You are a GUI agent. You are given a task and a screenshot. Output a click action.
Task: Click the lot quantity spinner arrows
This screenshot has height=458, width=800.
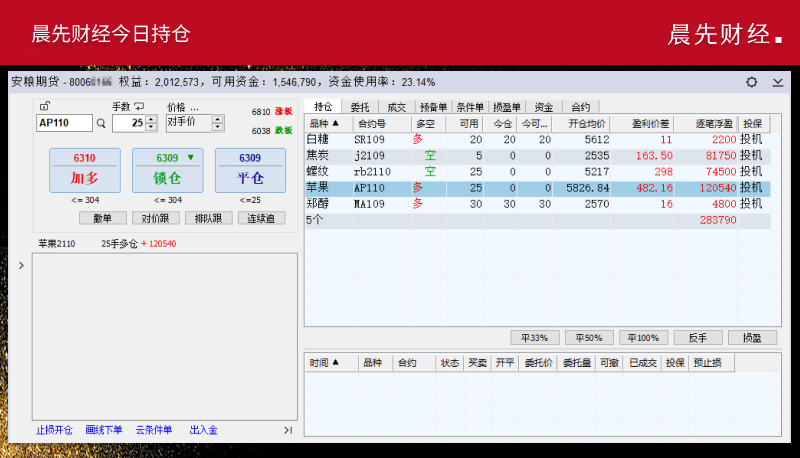(151, 123)
